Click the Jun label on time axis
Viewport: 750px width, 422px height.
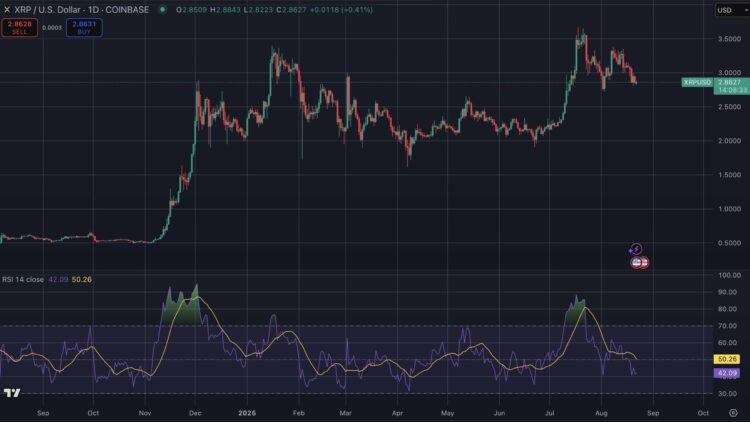click(x=499, y=413)
